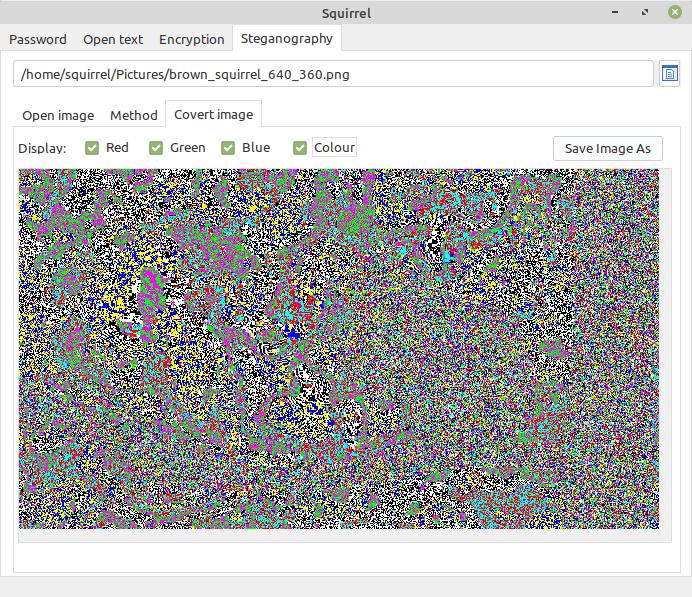Toggle the Colour display checkbox
Viewport: 692px width, 597px height.
300,148
